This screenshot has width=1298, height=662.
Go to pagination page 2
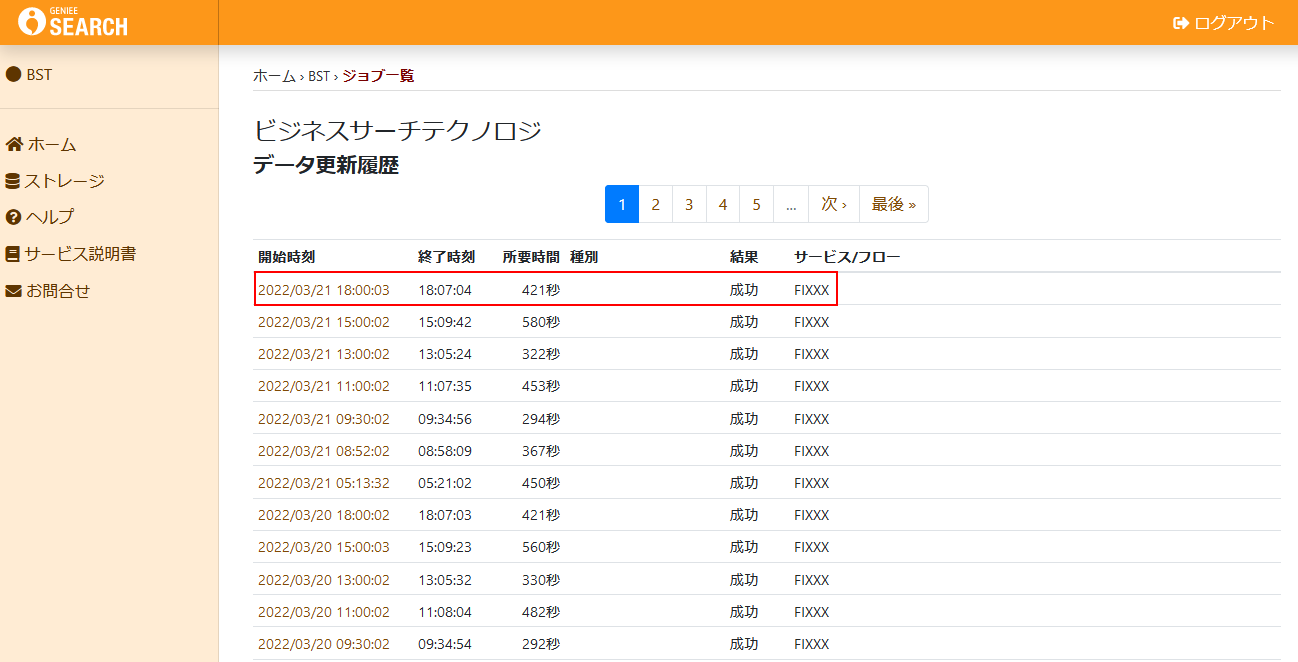[656, 204]
